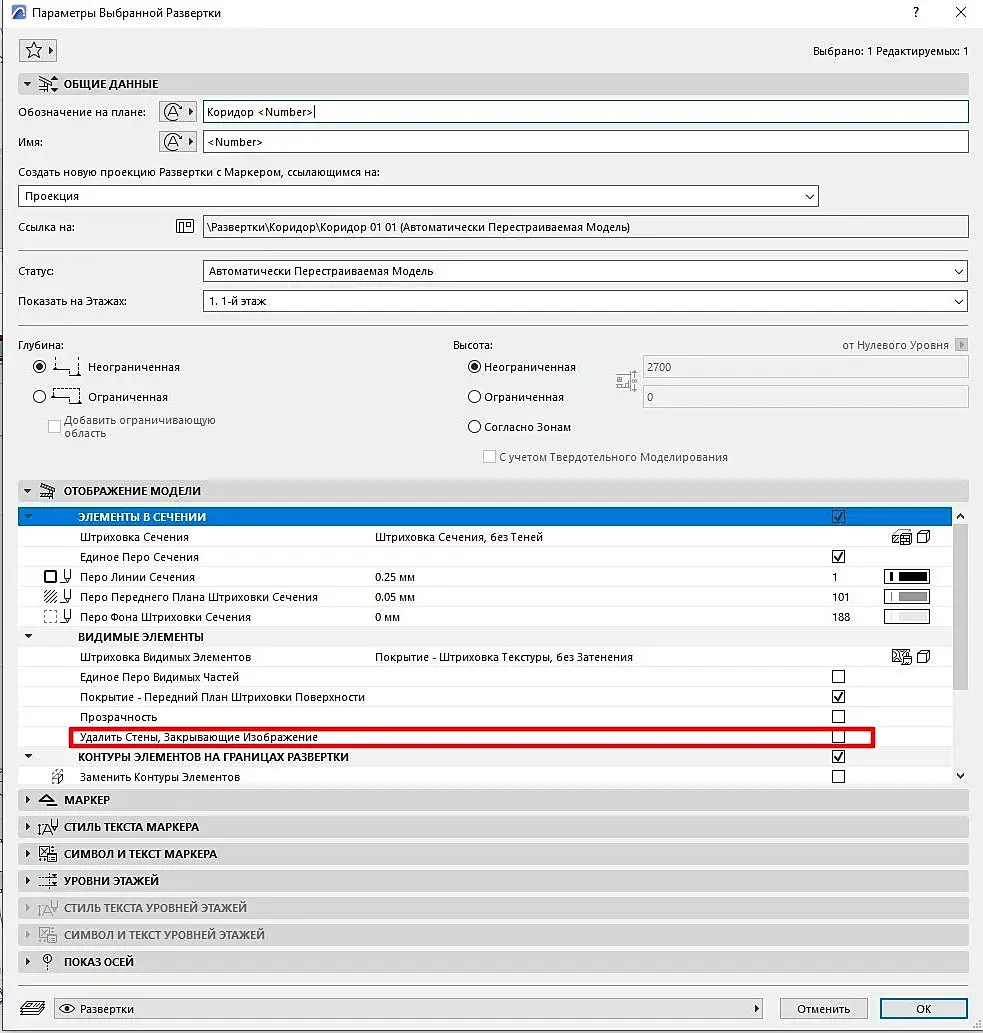Enable Удалить Стены, Закрывающие Изображение checkbox
Image resolution: width=983 pixels, height=1033 pixels.
tap(838, 737)
